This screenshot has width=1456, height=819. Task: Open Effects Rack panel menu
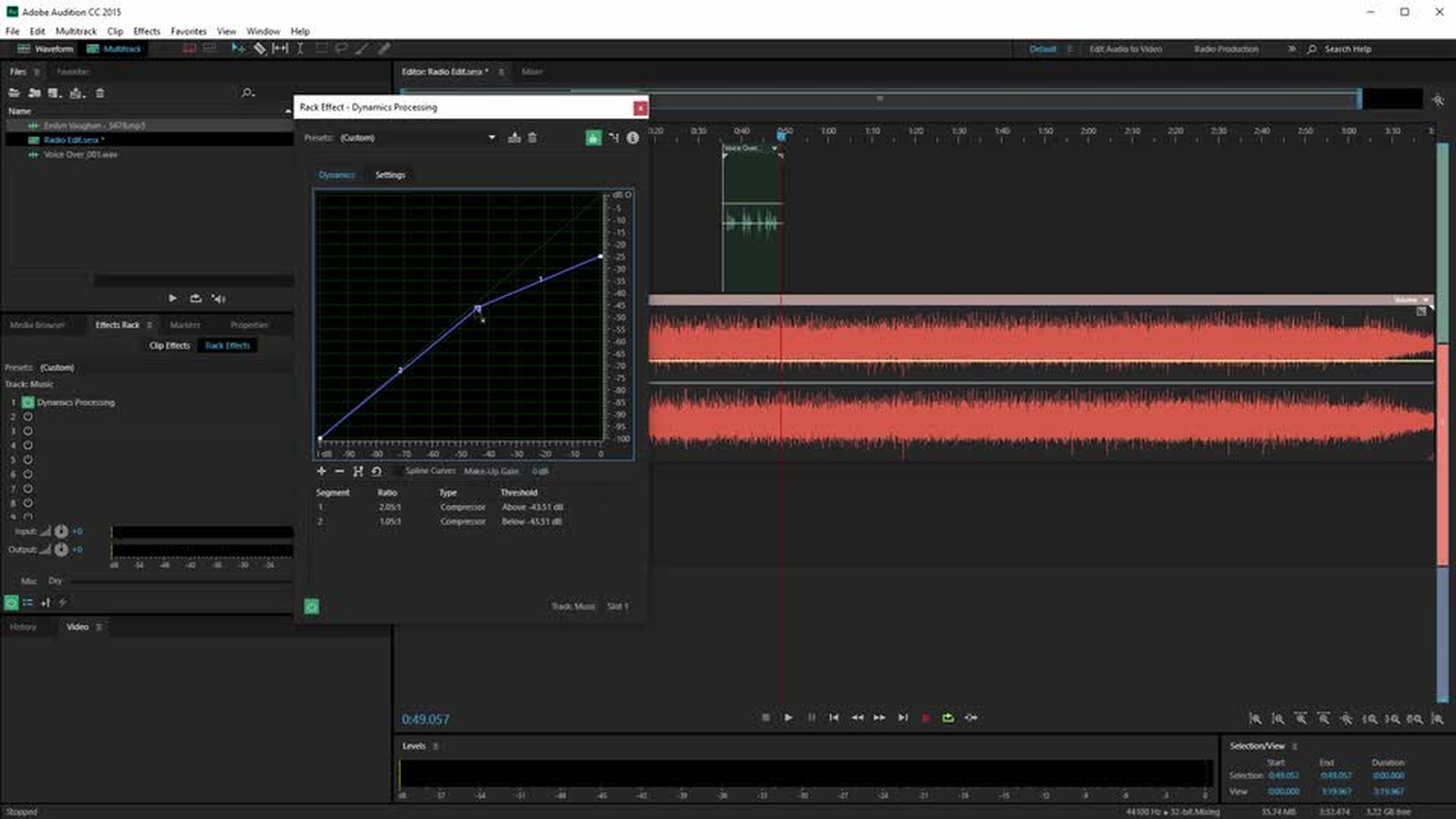[149, 325]
